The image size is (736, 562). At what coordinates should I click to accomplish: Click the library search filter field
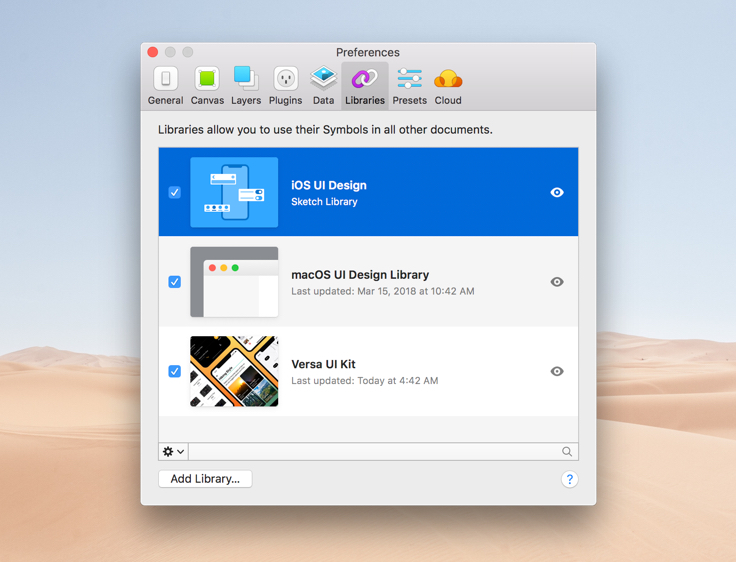375,452
